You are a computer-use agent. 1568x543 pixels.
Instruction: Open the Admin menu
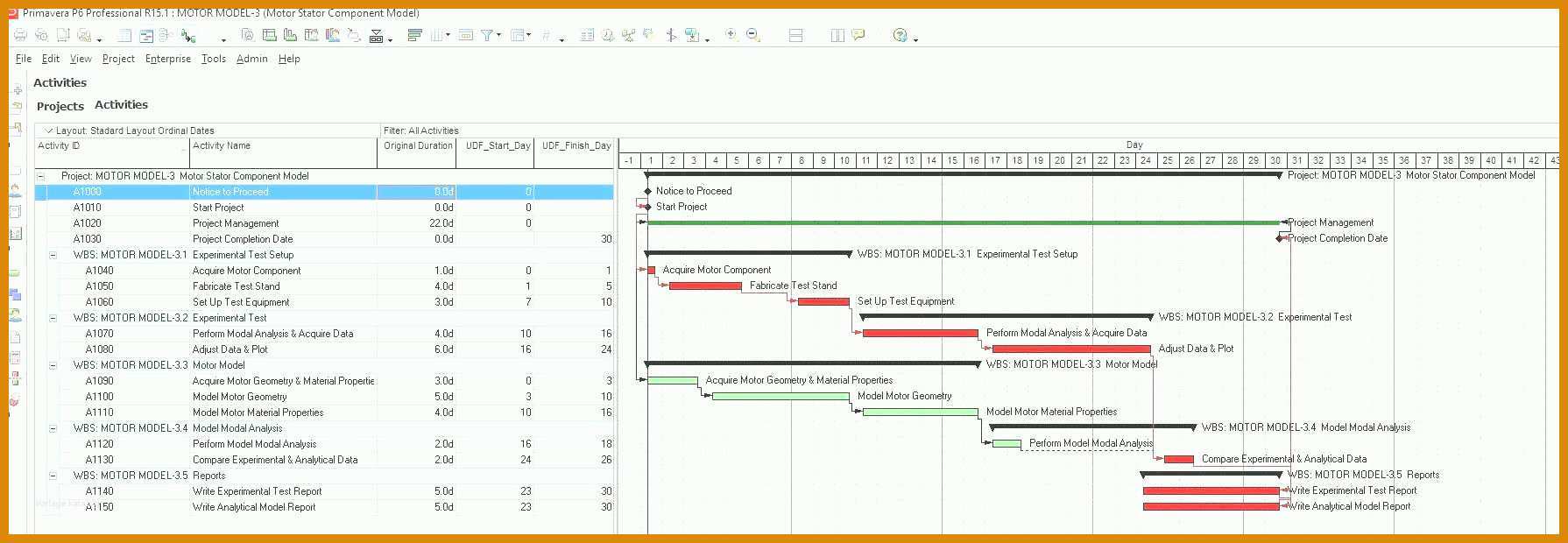252,59
